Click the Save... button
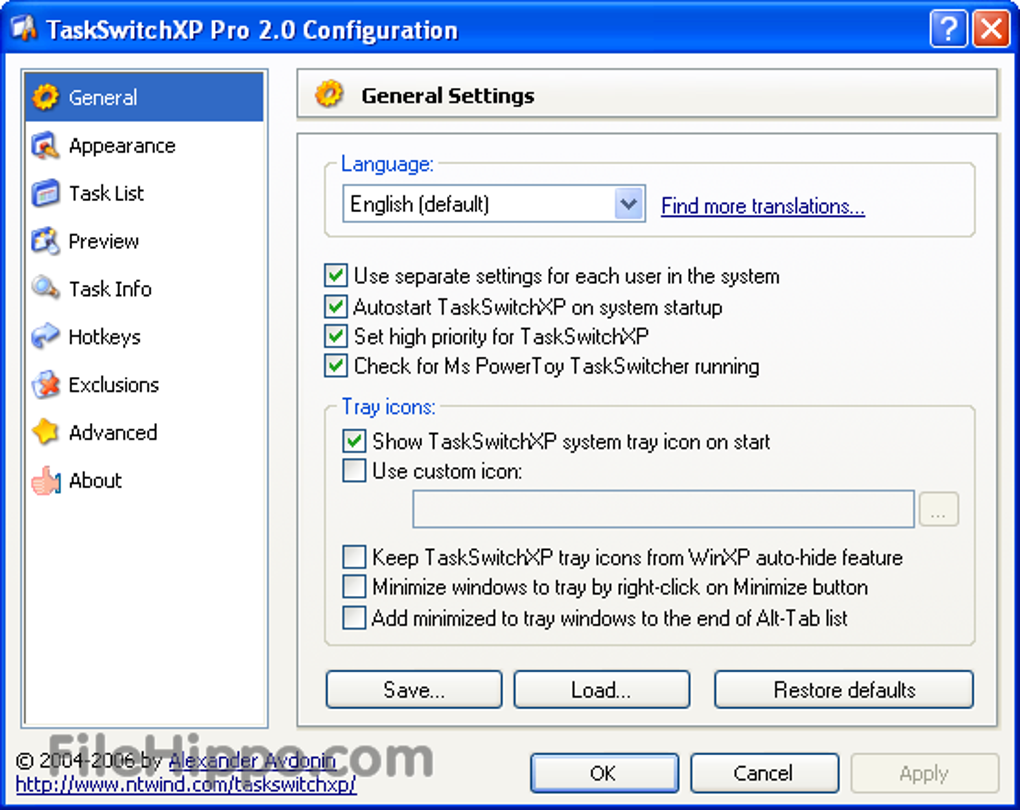The height and width of the screenshot is (810, 1020). click(414, 690)
